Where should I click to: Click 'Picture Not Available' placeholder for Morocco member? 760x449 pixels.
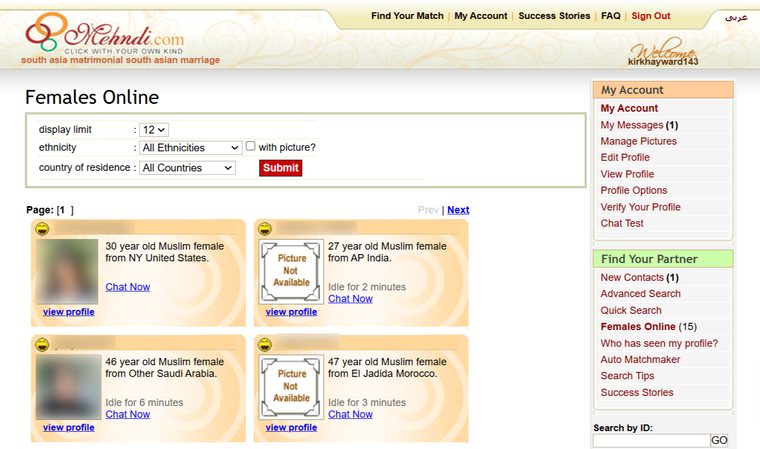(x=291, y=386)
